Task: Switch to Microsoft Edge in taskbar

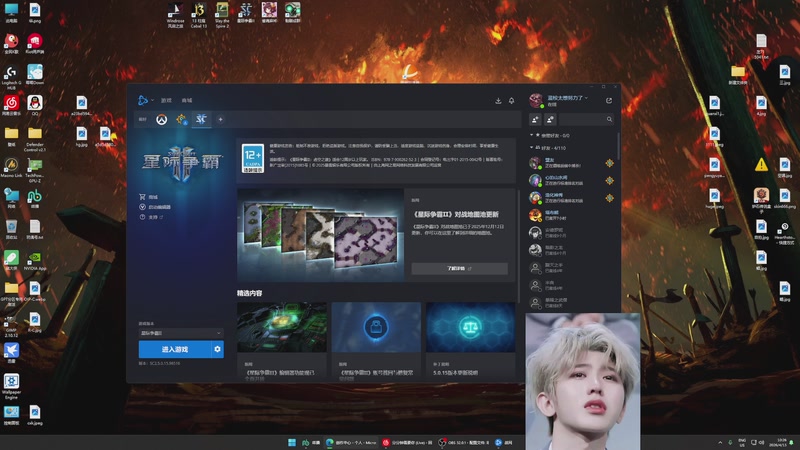Action: [351, 442]
